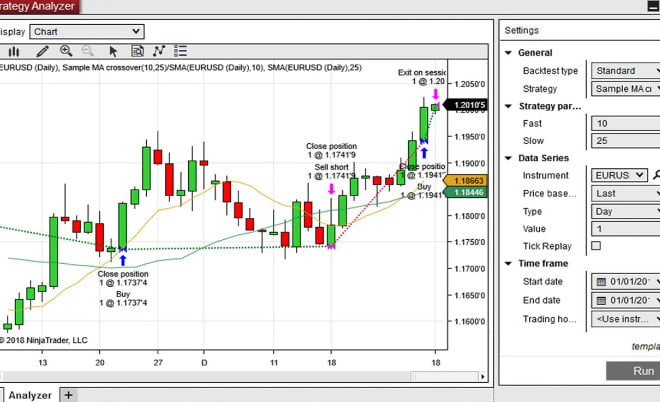Click the Start date field
Viewport: 660px width, 402px height.
click(x=625, y=282)
